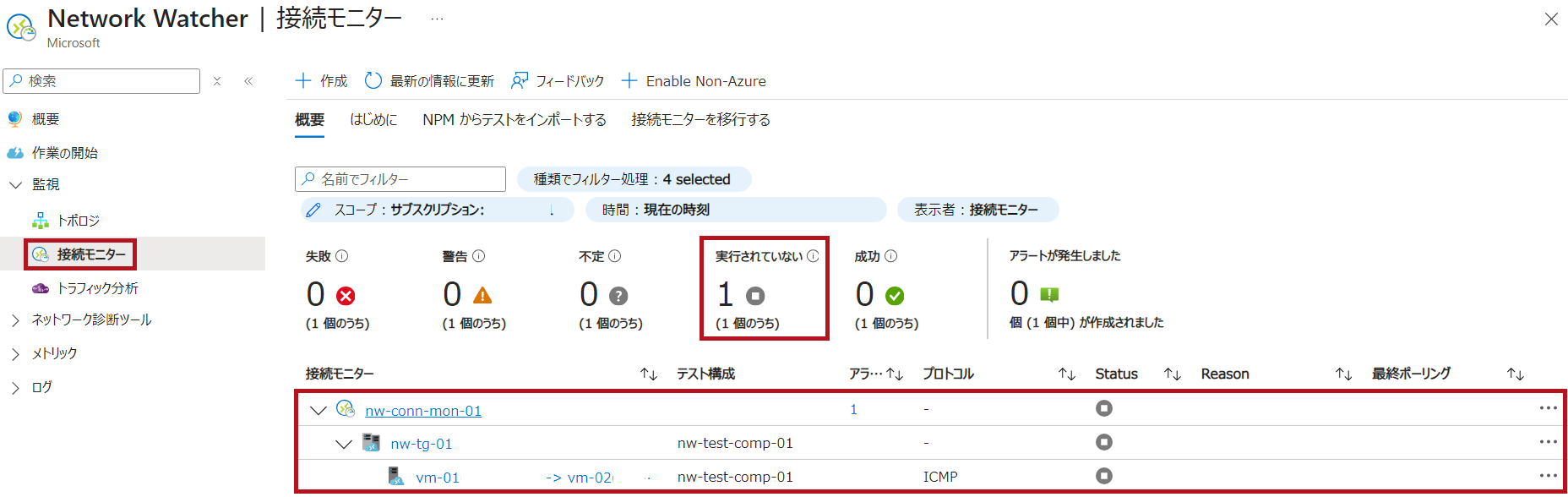Click the 作業の開始 cloud icon
Viewport: 1568px width, 497px height.
[15, 153]
